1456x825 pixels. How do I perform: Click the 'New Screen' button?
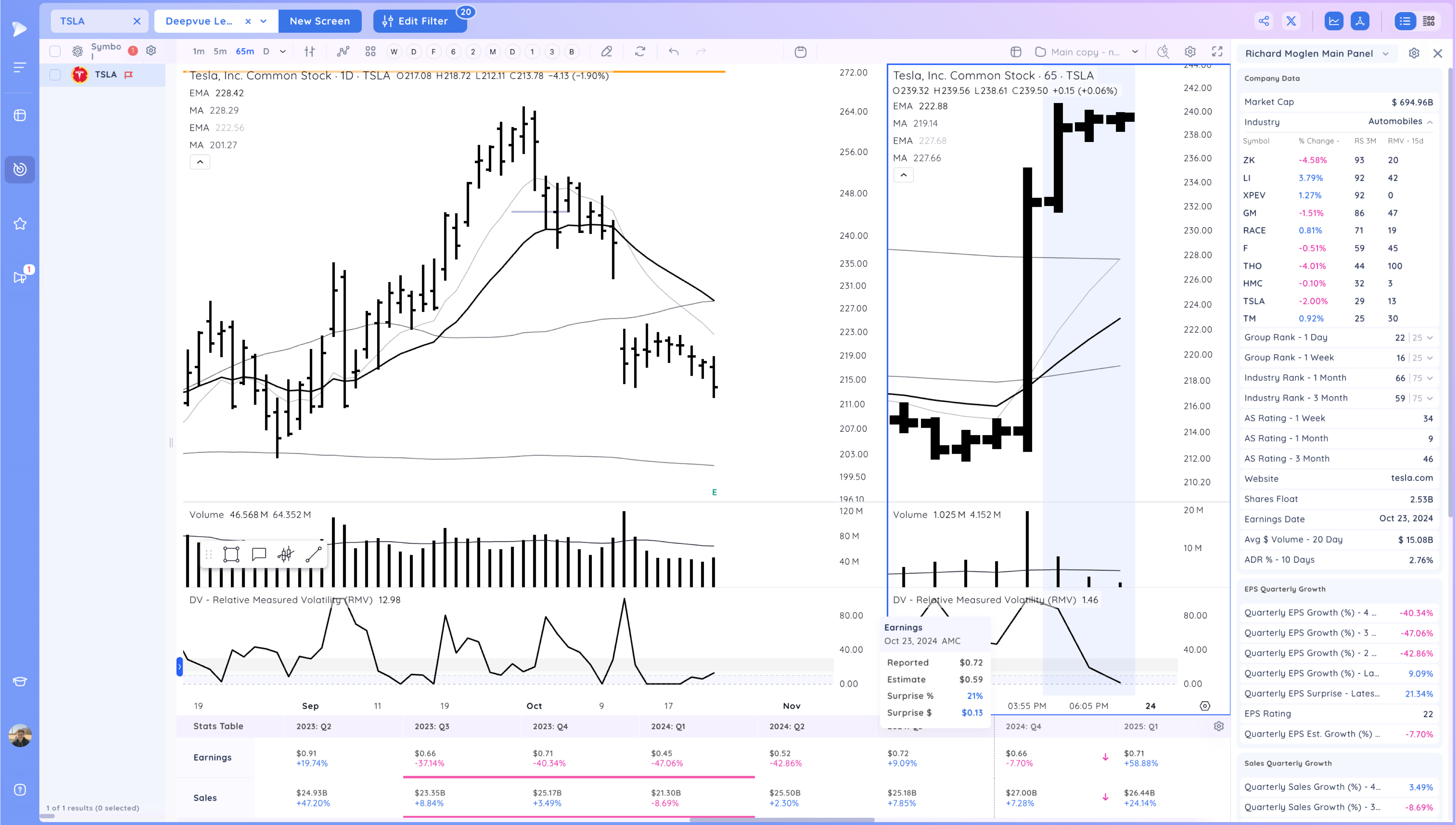pos(320,20)
